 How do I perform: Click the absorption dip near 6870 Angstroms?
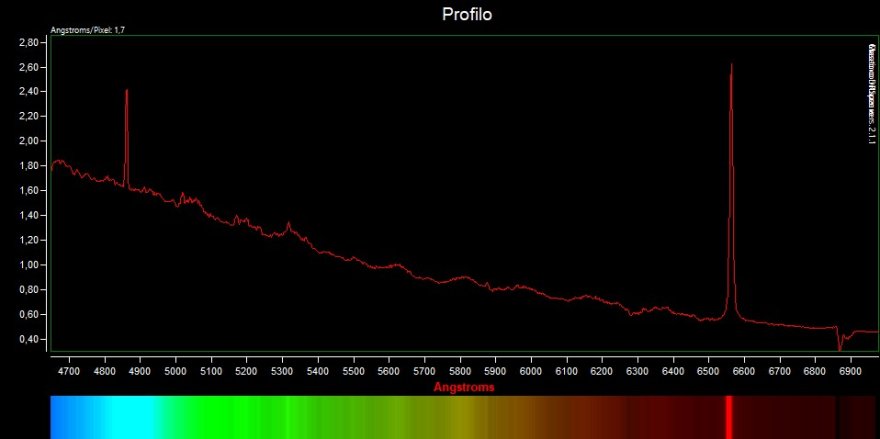(840, 340)
